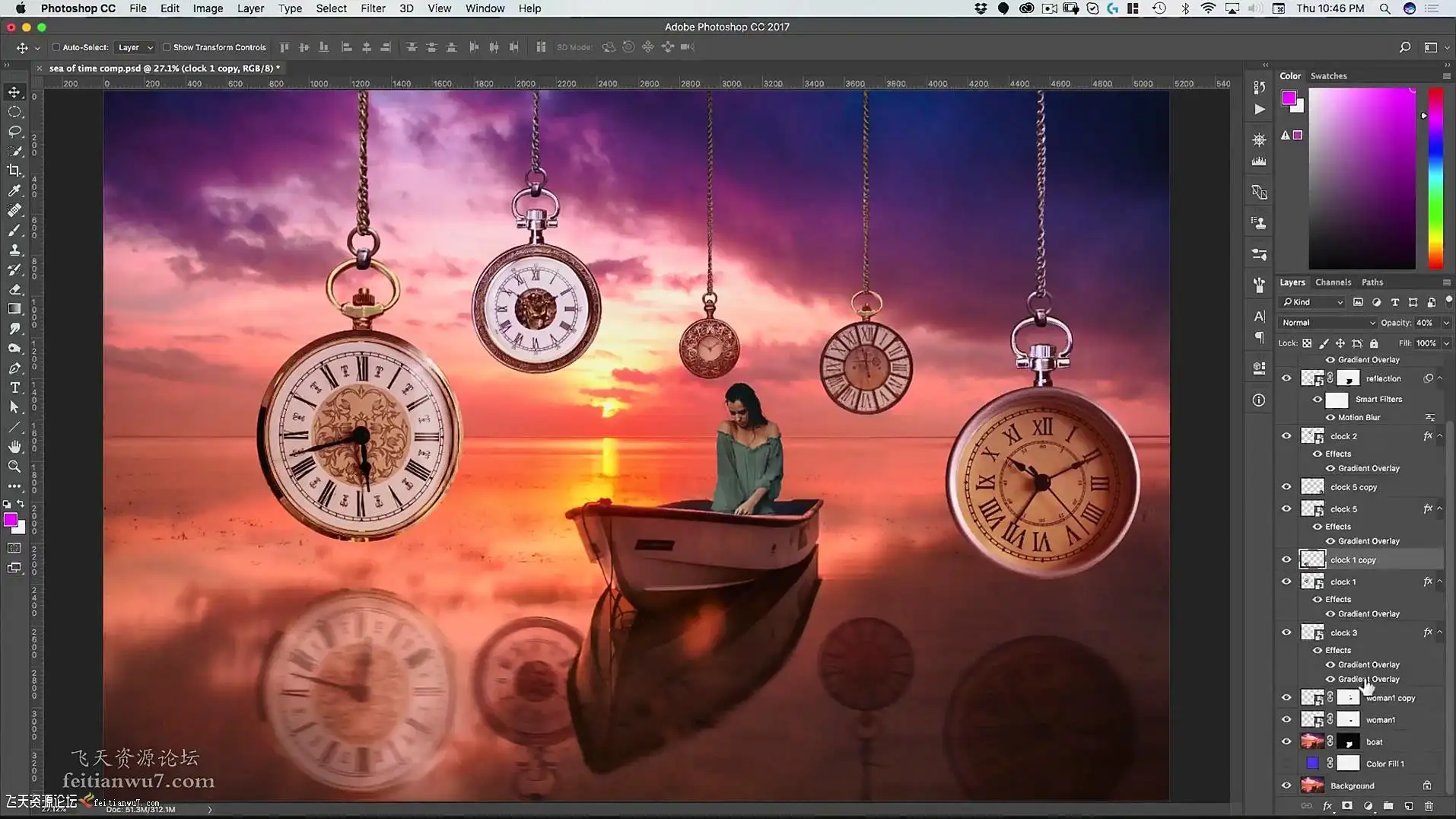Switch to the Paths tab
1456x819 pixels.
(1372, 282)
